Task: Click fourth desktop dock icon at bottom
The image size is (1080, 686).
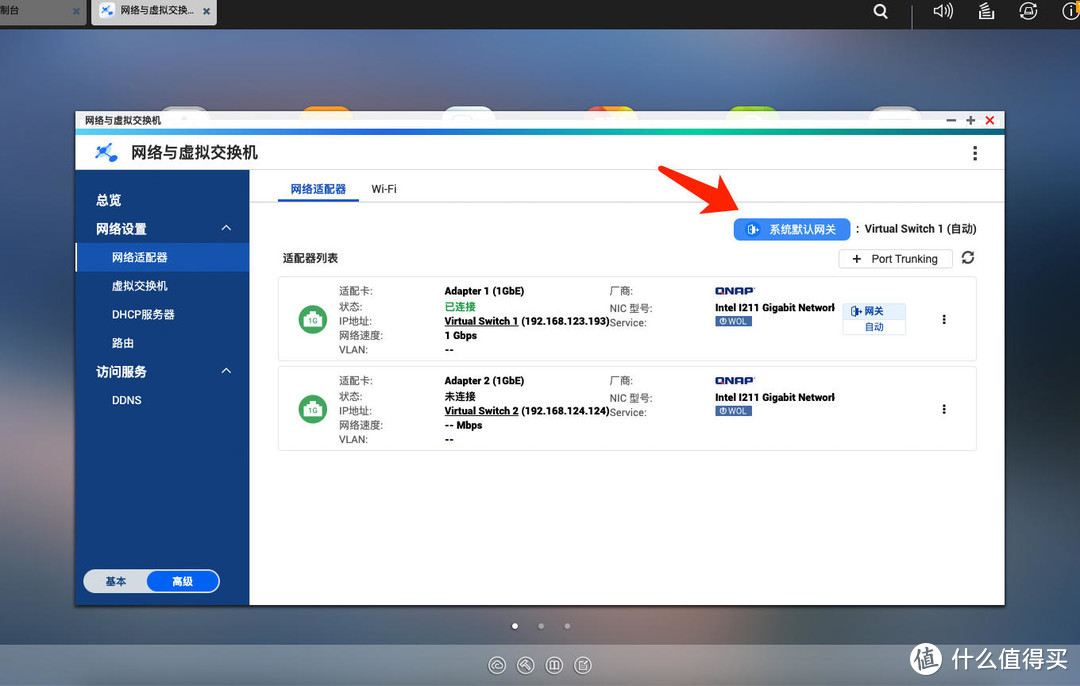Action: 583,665
